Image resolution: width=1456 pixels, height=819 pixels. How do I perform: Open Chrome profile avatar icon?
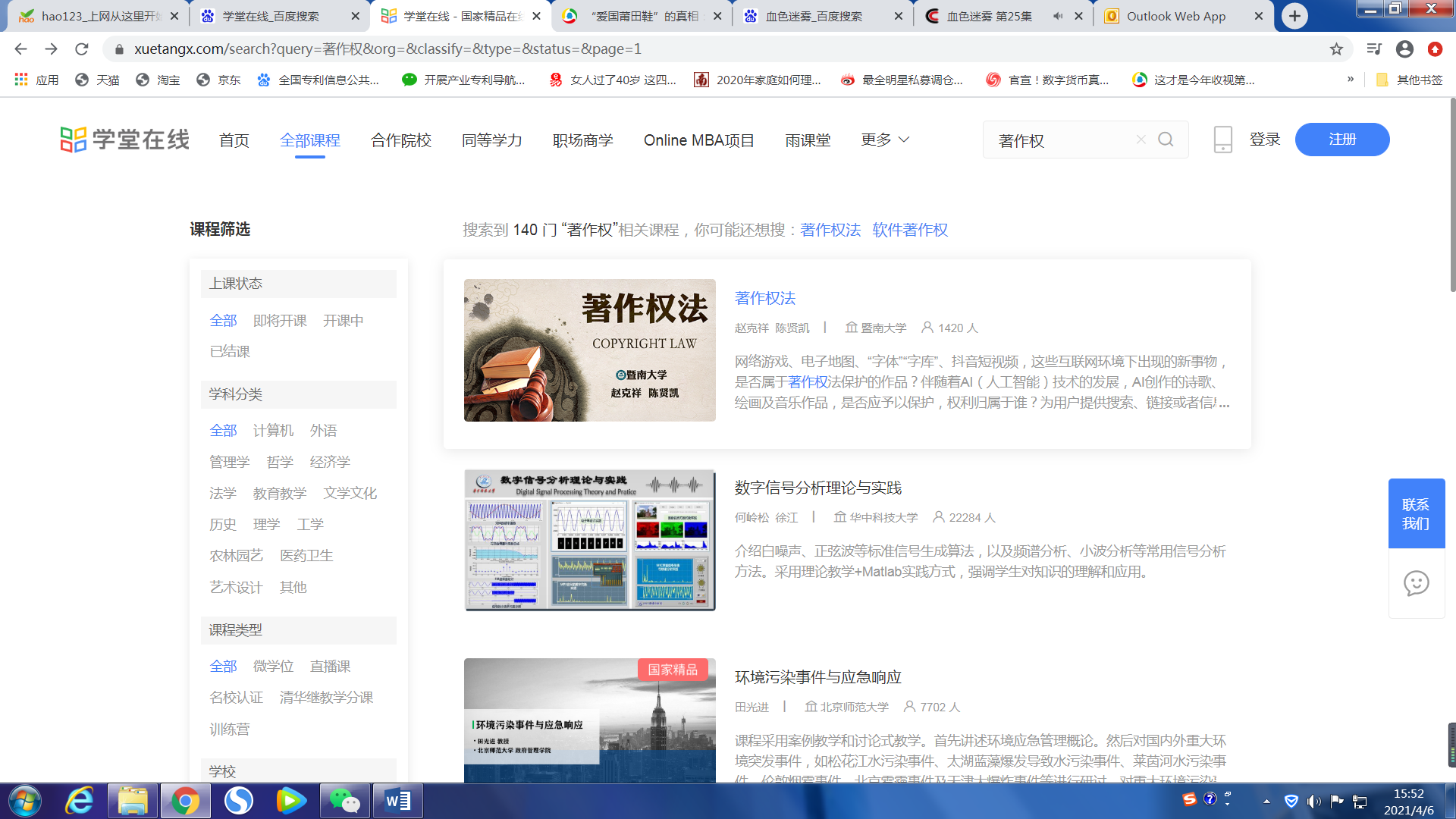pyautogui.click(x=1404, y=49)
